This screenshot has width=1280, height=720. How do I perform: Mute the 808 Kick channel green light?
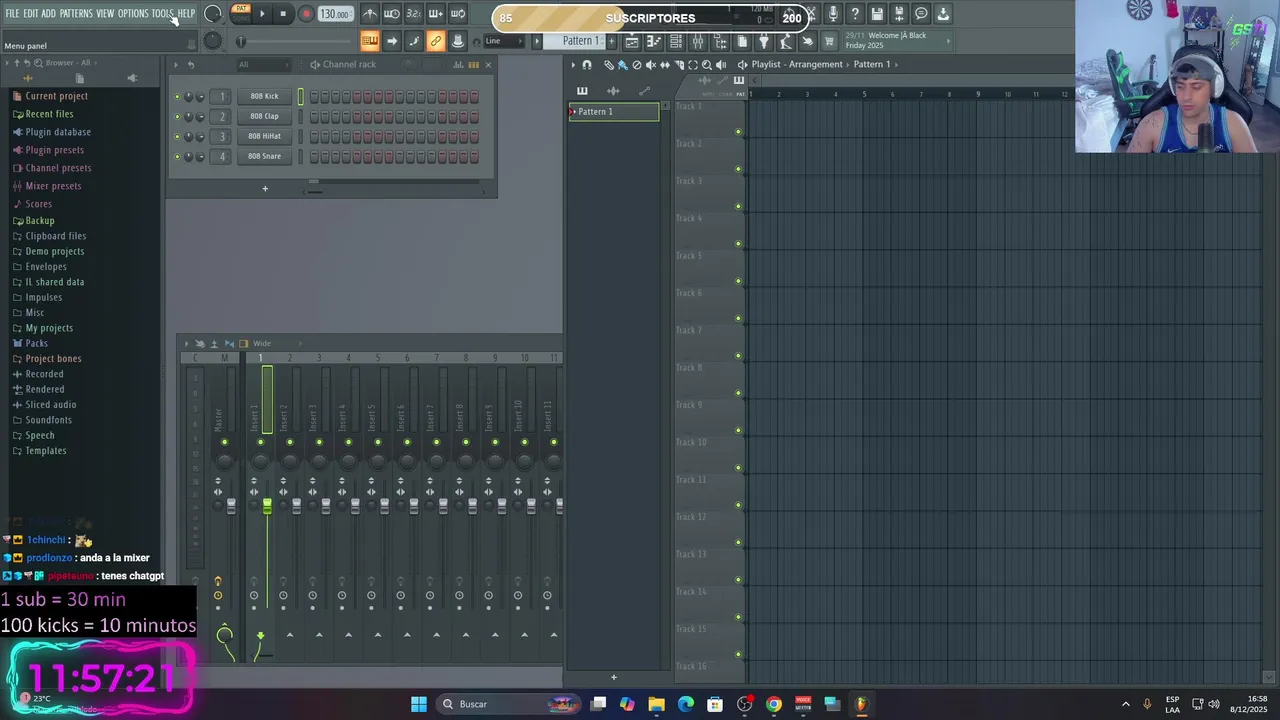(177, 97)
